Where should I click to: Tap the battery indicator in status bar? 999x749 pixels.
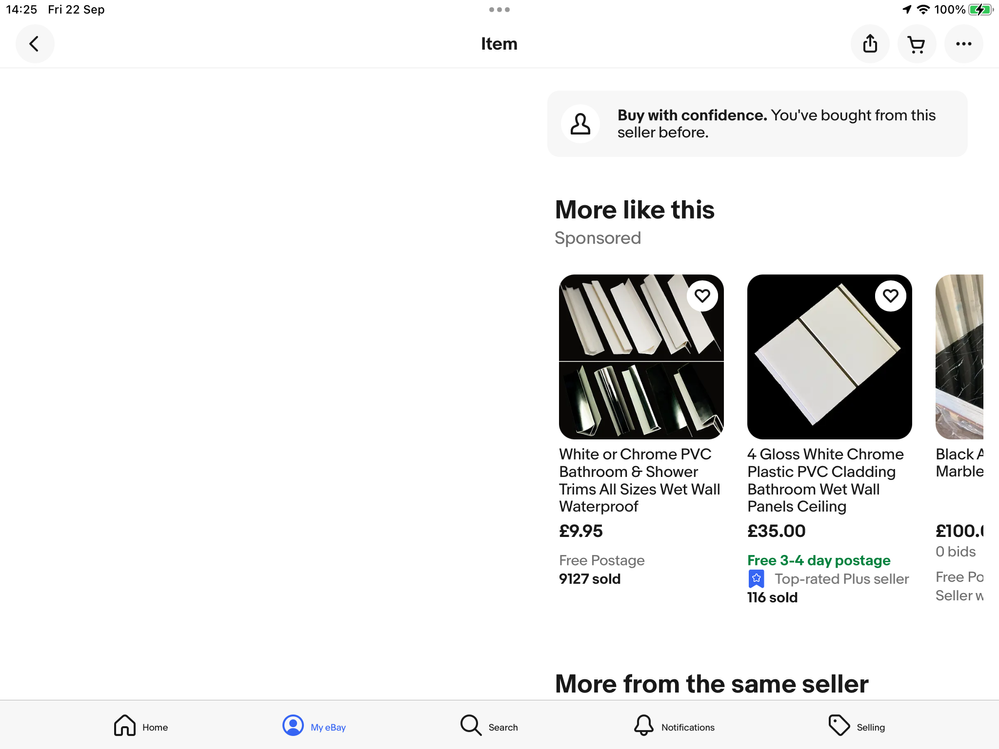tap(980, 10)
